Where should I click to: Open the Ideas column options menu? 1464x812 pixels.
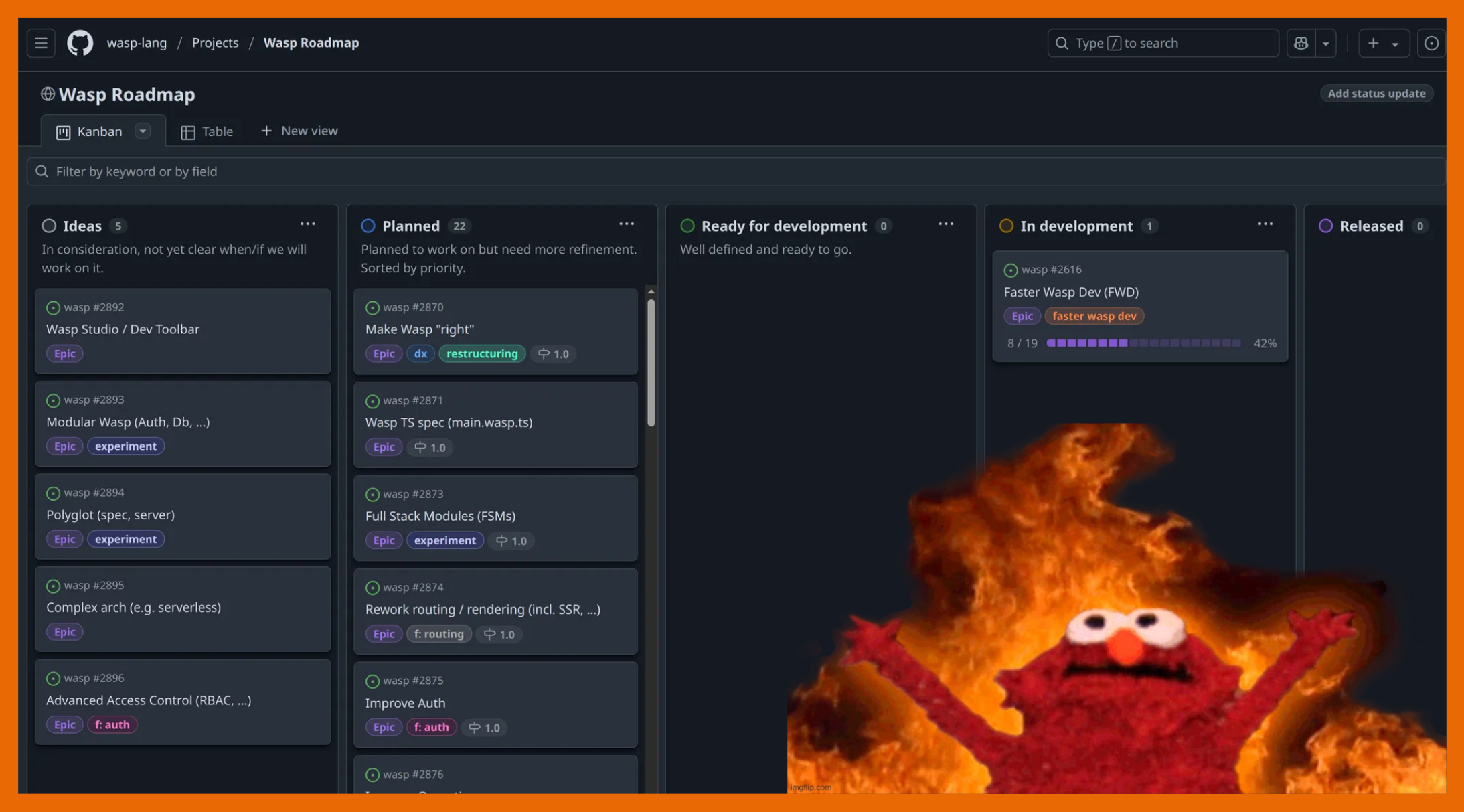307,224
